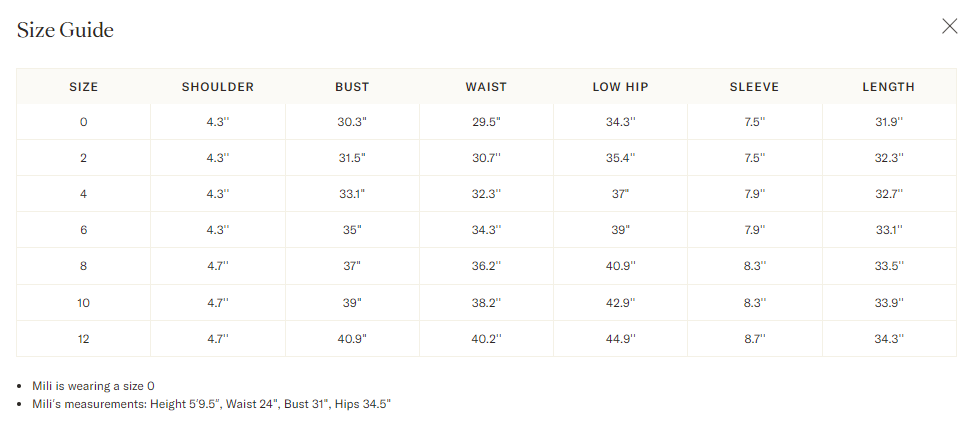Click the Size Guide heading
The image size is (971, 447).
[x=65, y=30]
